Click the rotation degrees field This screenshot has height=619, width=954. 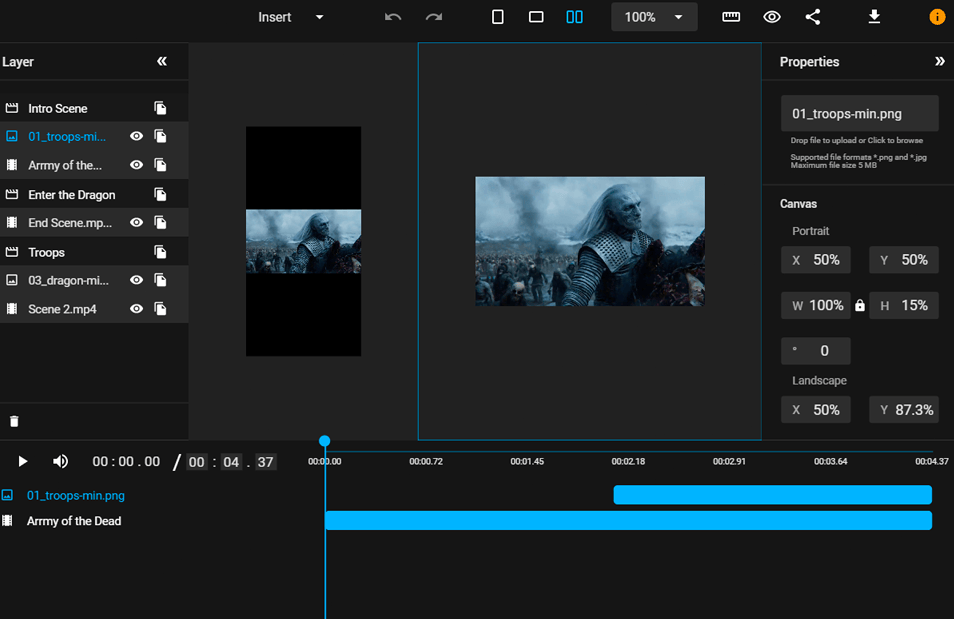(x=816, y=351)
